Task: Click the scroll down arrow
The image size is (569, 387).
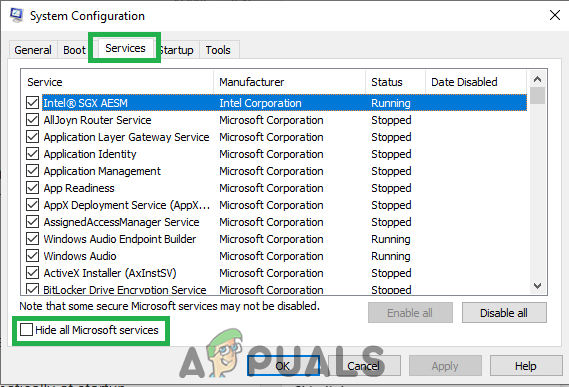Action: 537,286
